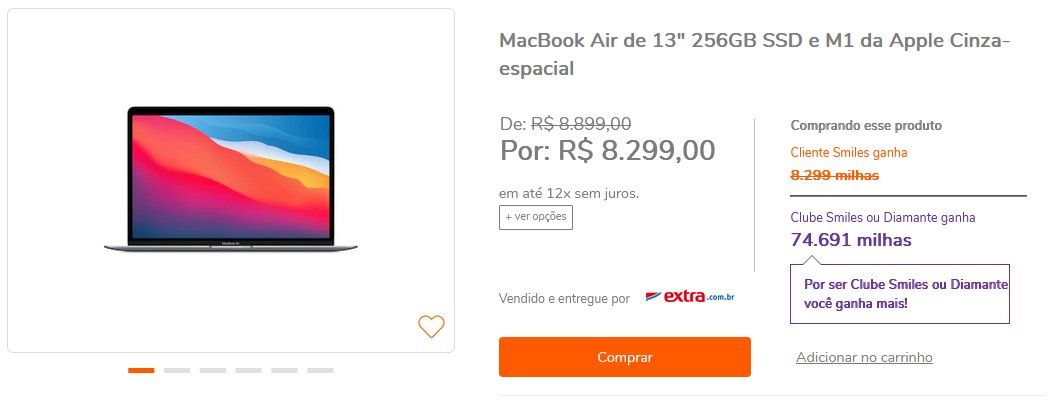Click the 'você ganha mais!' tooltip box
The image size is (1058, 400).
[900, 294]
